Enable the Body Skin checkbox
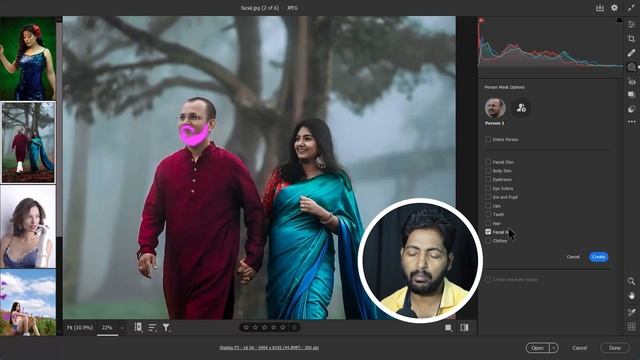 click(x=488, y=171)
